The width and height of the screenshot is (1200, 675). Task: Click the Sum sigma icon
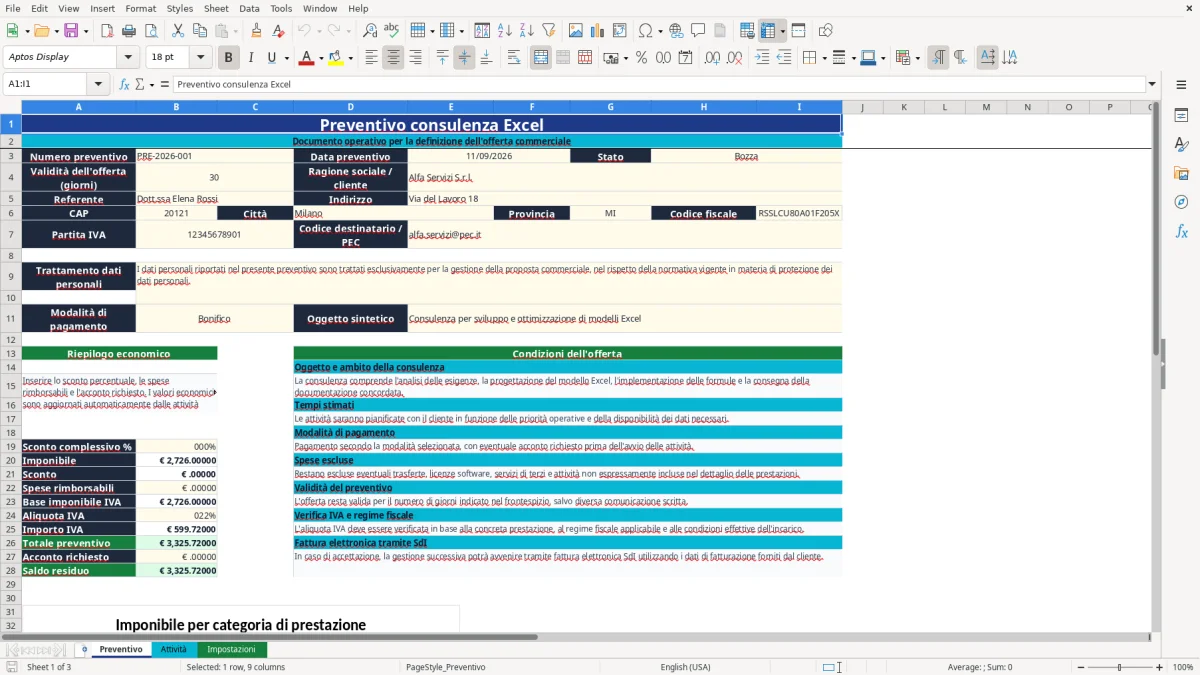tap(140, 84)
